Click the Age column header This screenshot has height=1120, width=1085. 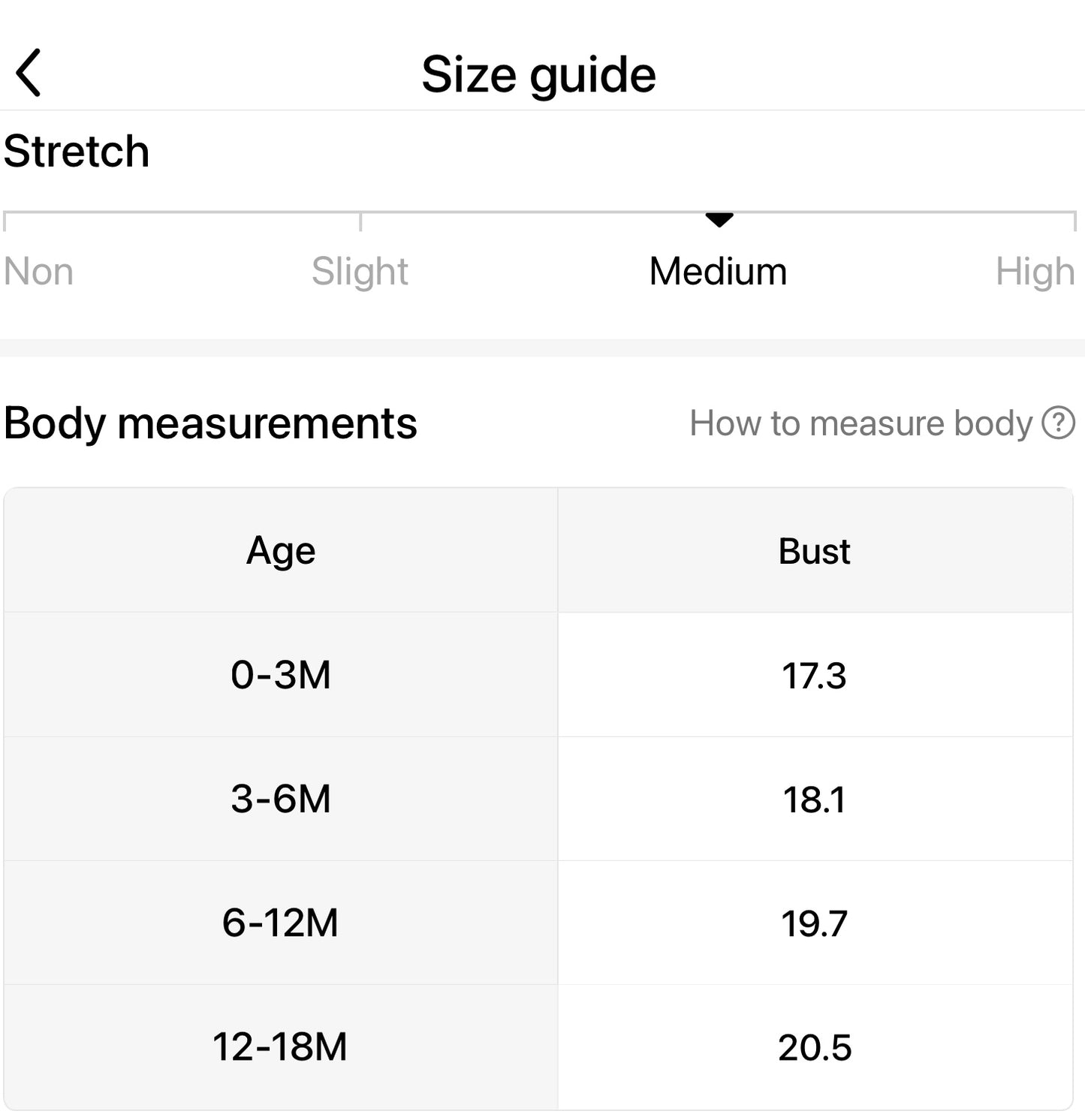pos(281,551)
